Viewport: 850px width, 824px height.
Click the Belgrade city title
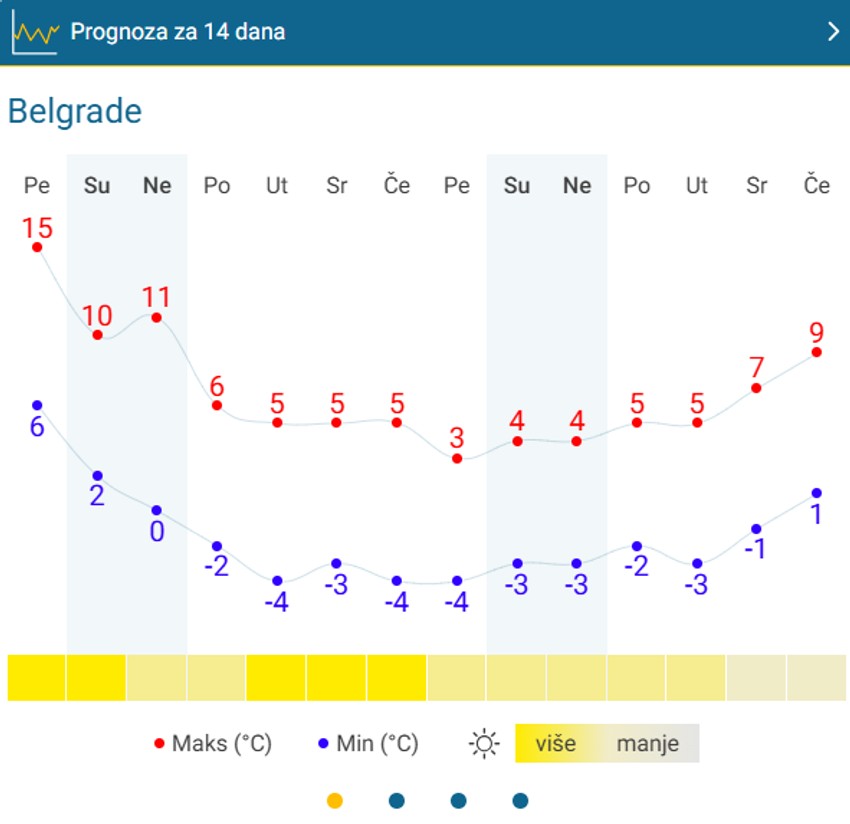[x=75, y=111]
